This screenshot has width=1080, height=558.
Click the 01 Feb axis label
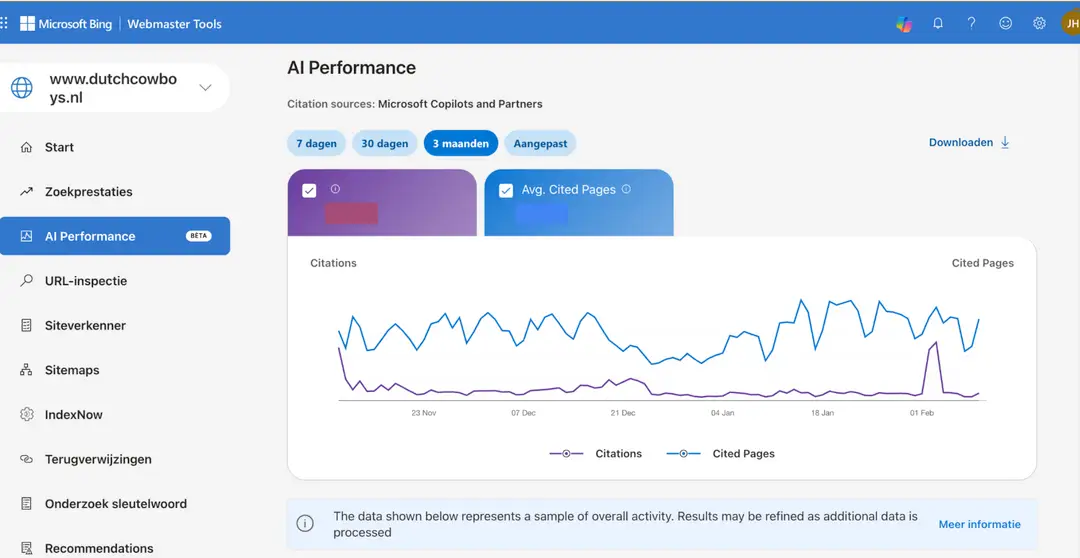click(922, 413)
